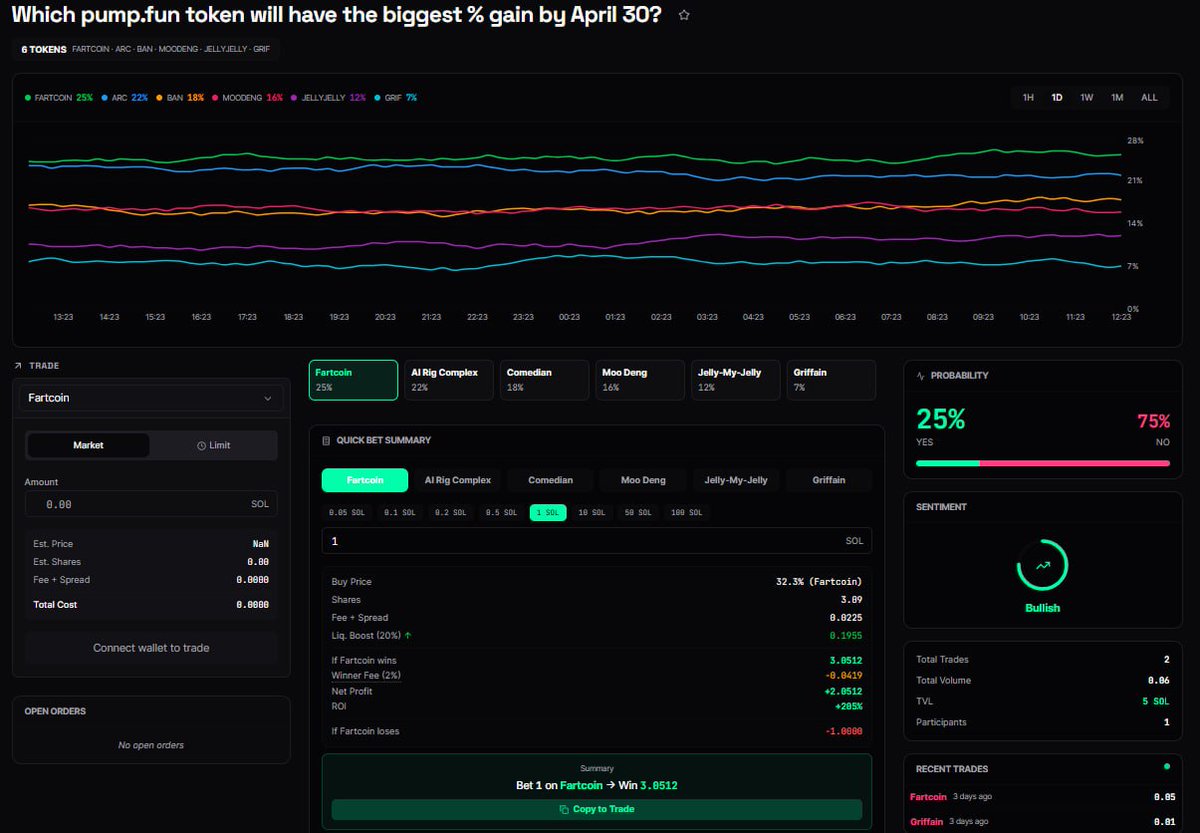Select the Comedian 18% outcome card
This screenshot has height=833, width=1200.
click(545, 380)
